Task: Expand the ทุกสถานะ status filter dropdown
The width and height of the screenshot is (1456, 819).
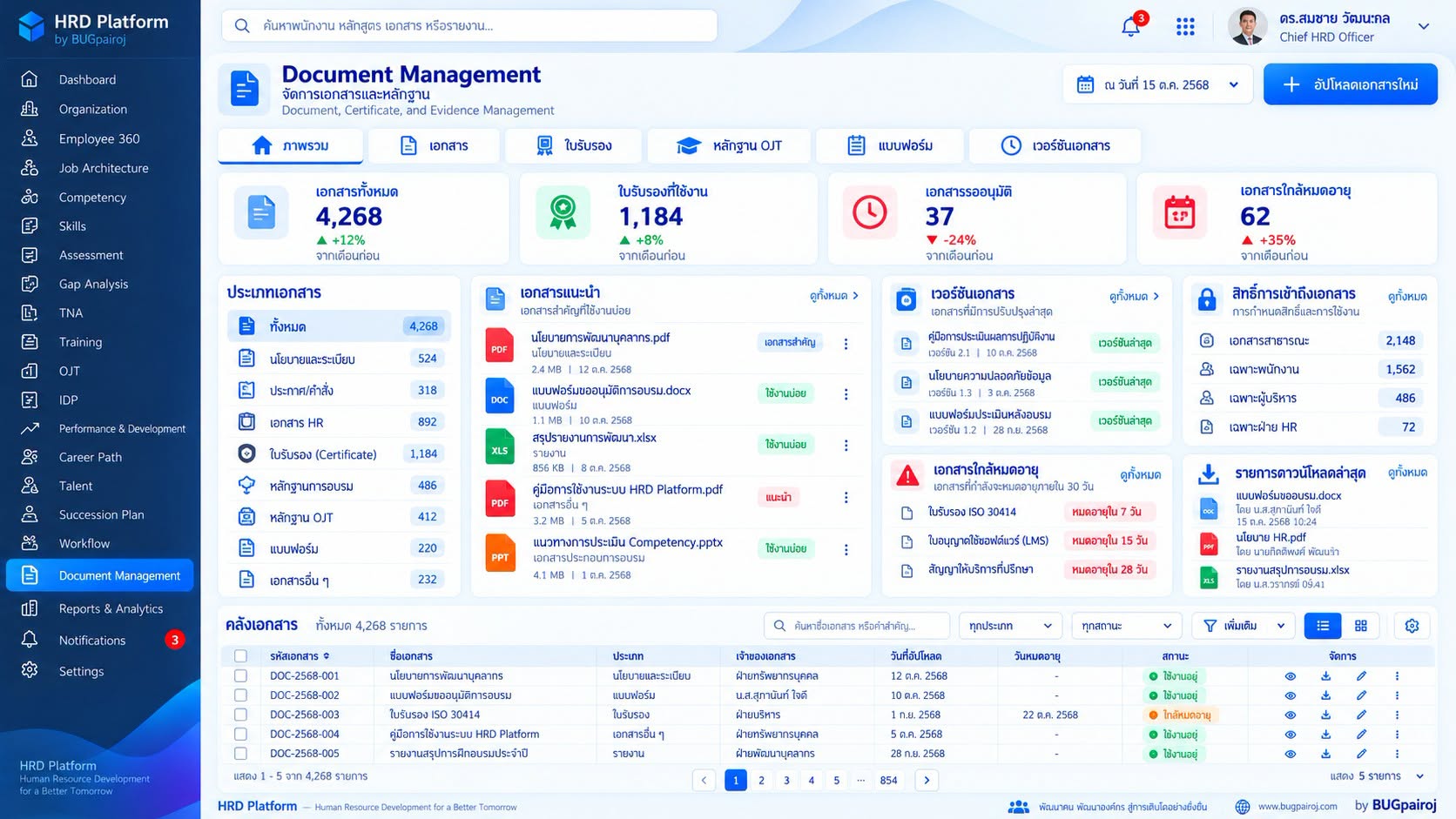Action: pyautogui.click(x=1126, y=626)
